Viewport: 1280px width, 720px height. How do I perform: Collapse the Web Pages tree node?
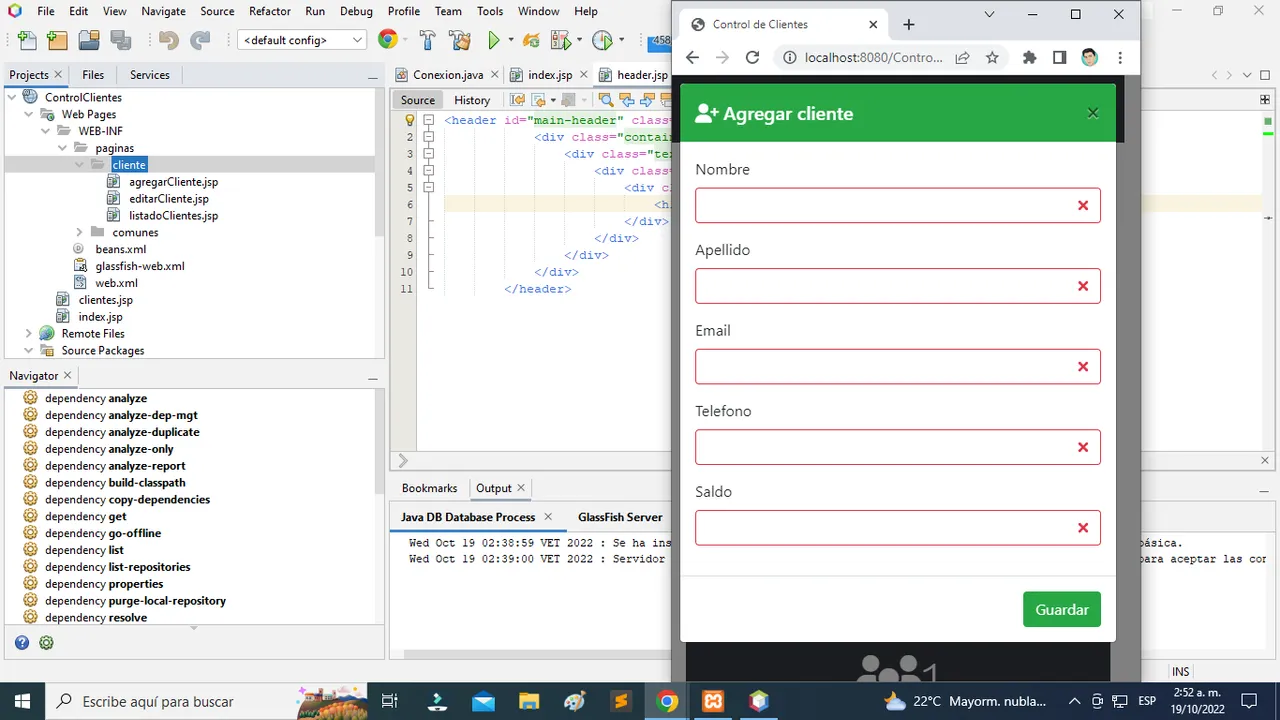coord(29,114)
